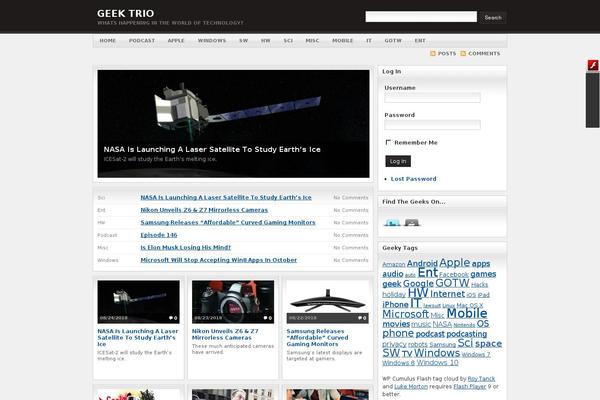Focus the Username field
600x400 pixels.
point(432,98)
